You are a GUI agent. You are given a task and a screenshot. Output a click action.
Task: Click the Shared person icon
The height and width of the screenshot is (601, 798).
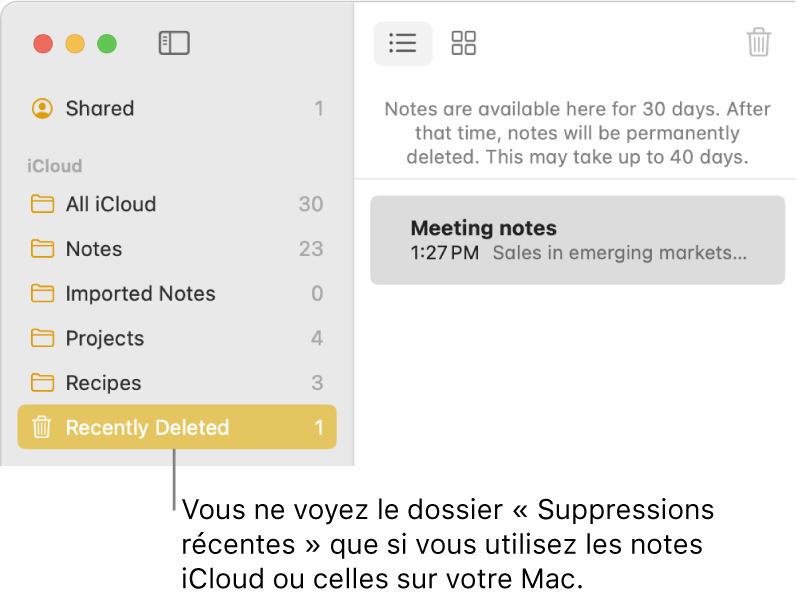(42, 108)
